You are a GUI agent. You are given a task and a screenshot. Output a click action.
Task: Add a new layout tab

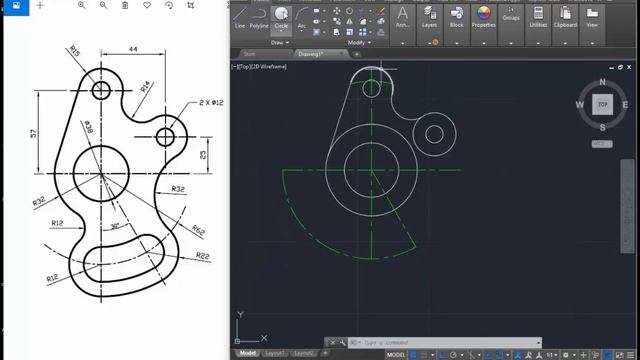(325, 353)
